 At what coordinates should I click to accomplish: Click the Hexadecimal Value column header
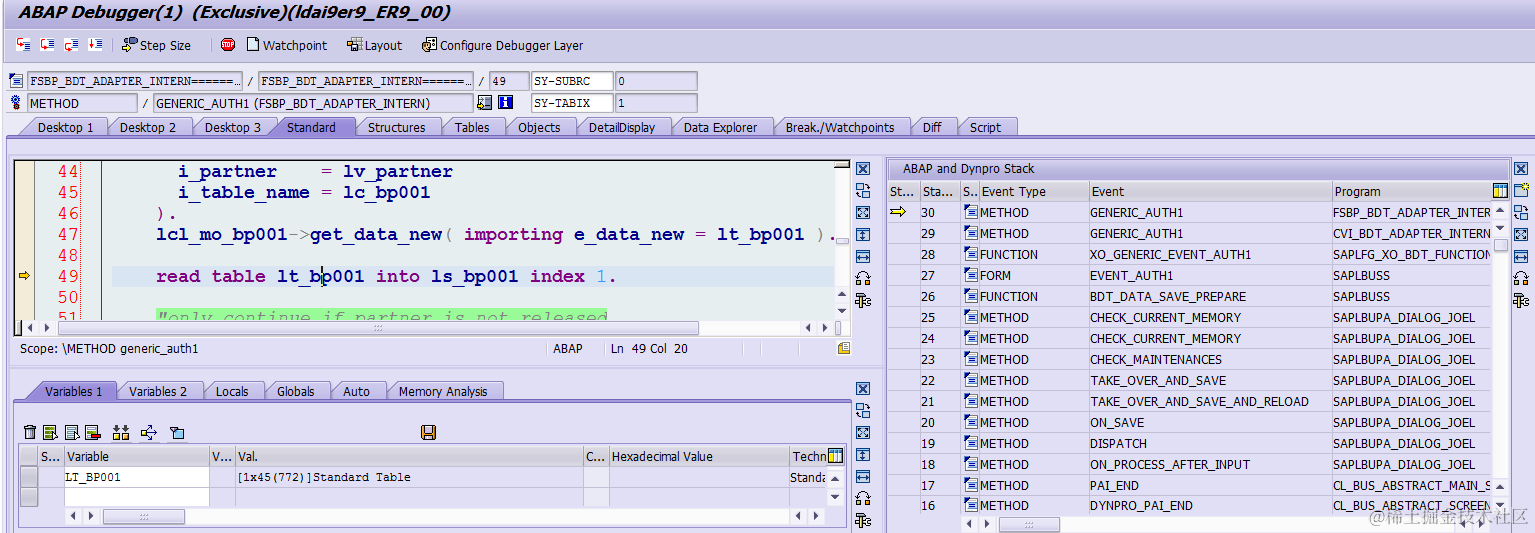click(x=699, y=456)
